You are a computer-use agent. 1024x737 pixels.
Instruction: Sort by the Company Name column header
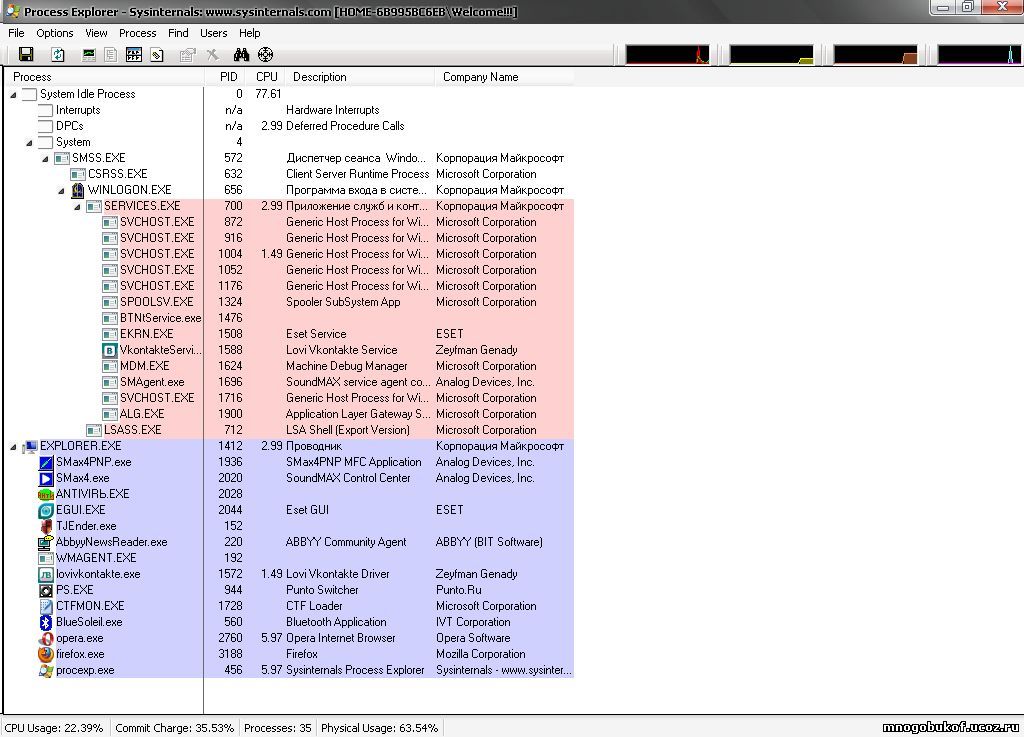click(x=504, y=77)
